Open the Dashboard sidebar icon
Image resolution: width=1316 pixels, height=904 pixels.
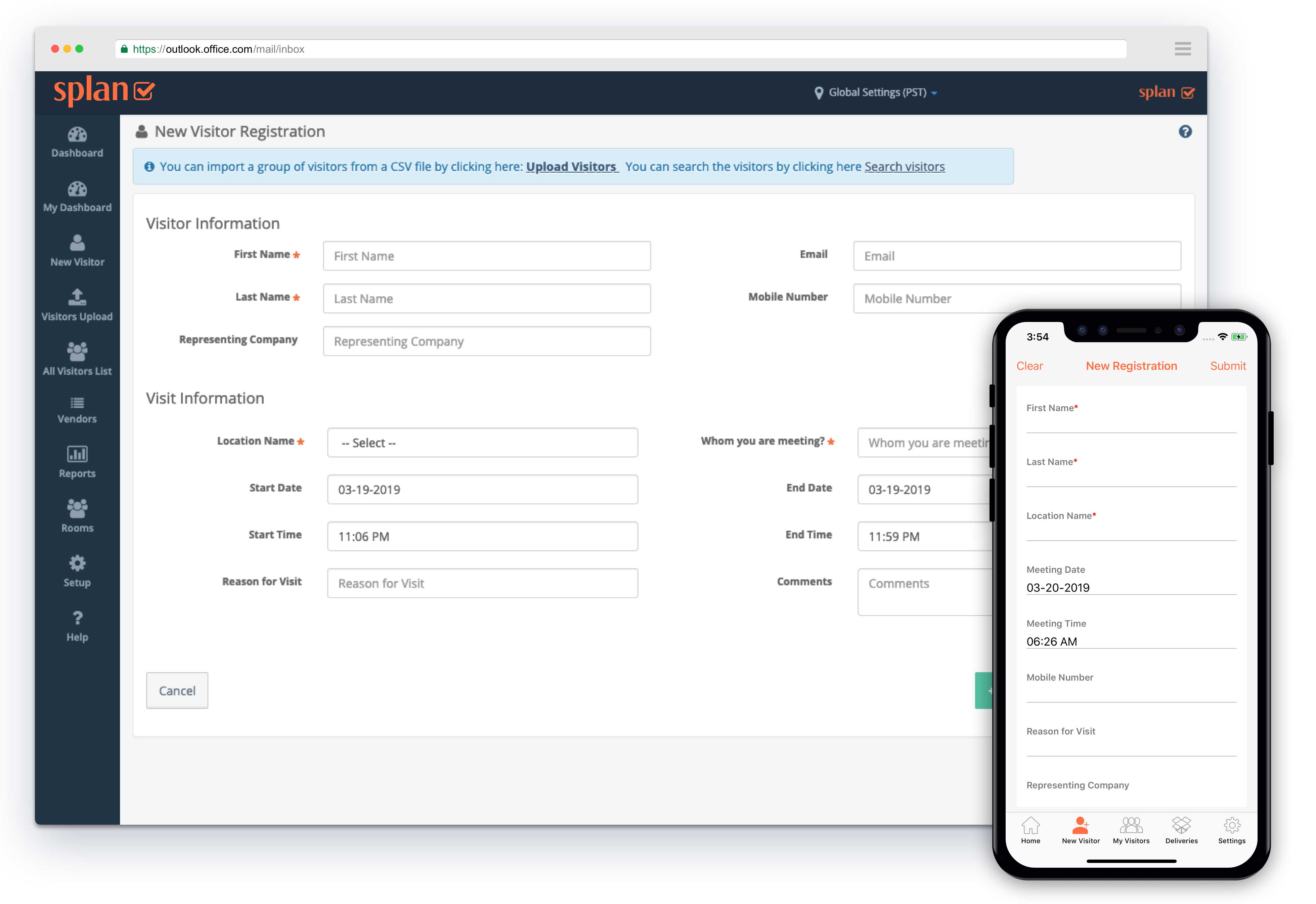77,135
